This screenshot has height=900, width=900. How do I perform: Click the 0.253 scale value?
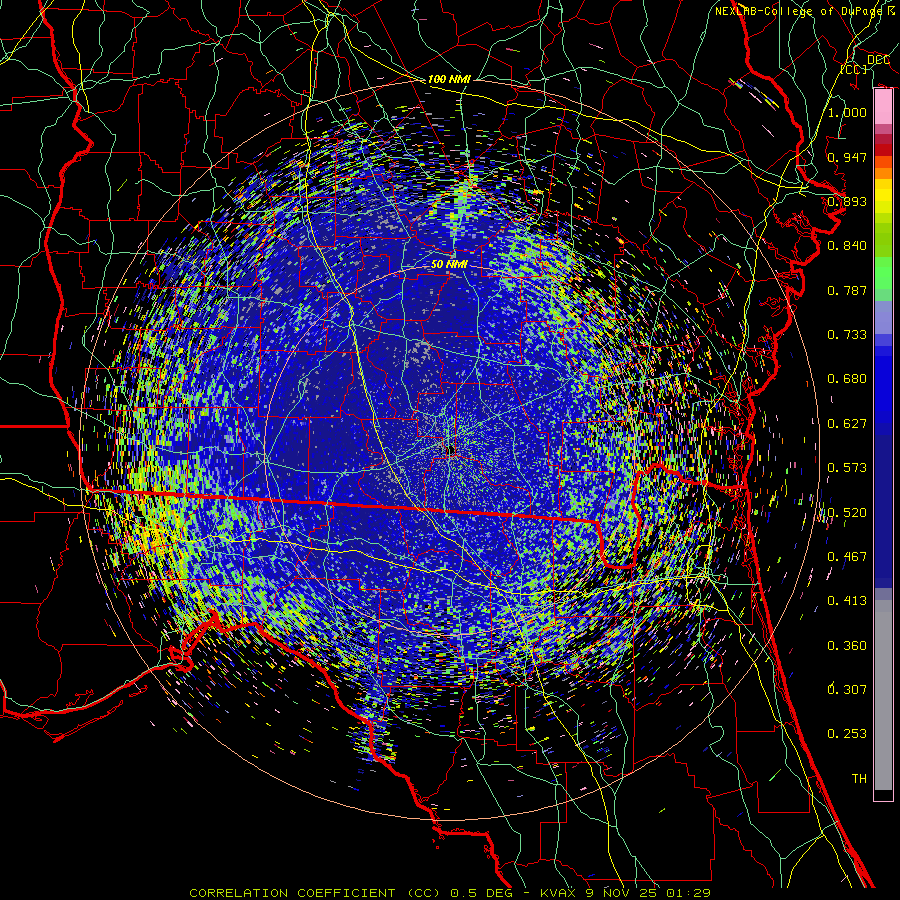(x=847, y=734)
